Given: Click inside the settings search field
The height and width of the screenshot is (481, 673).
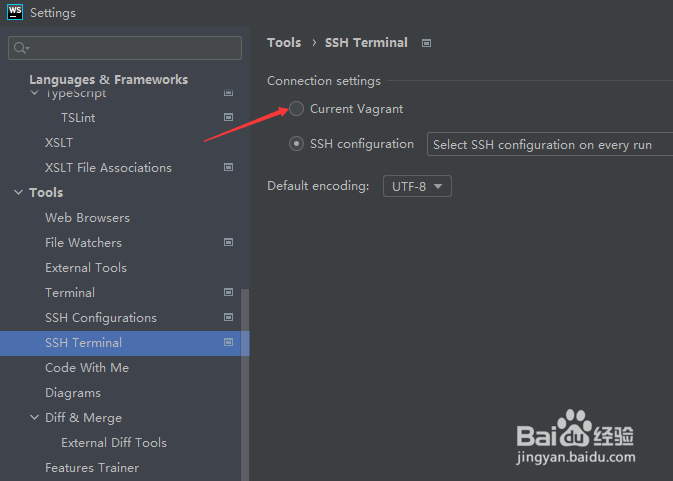Looking at the screenshot, I should pos(135,48).
